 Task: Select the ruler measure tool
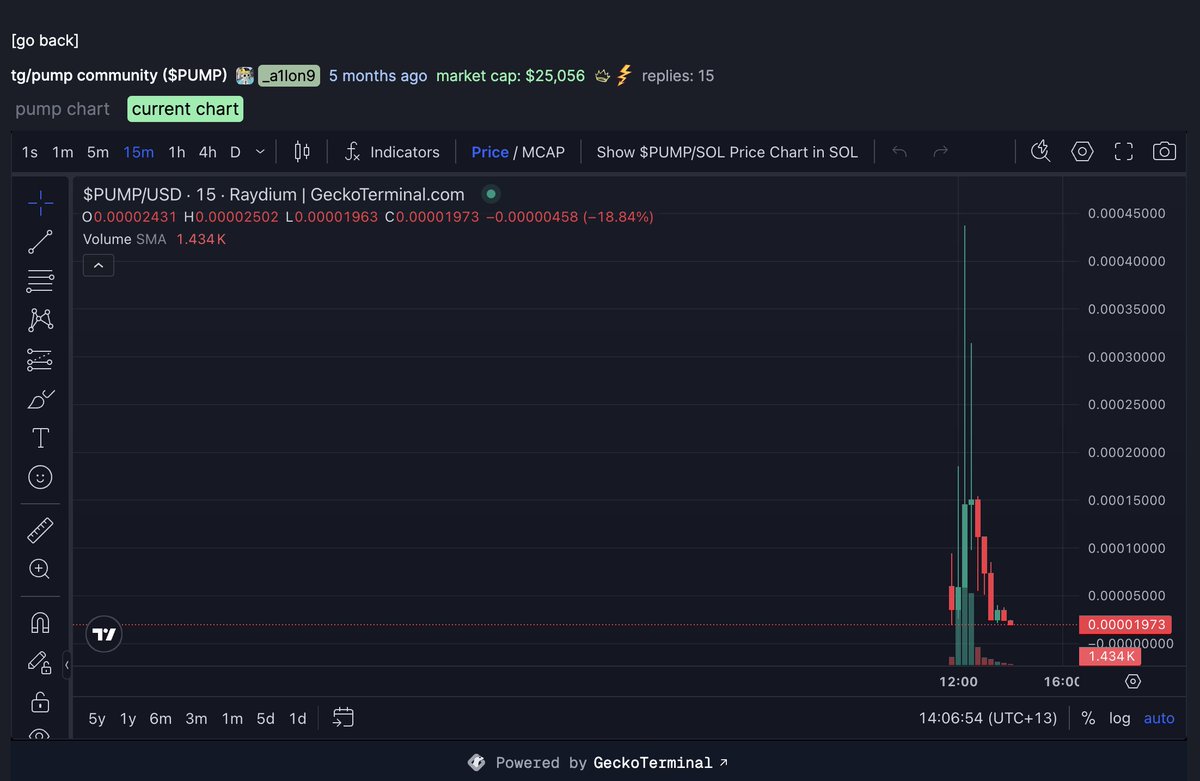click(40, 530)
